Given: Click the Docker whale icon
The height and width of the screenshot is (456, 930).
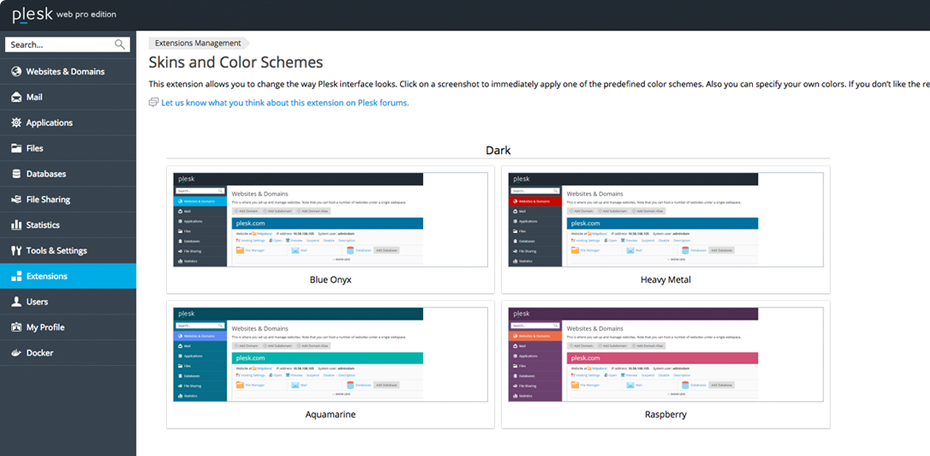Looking at the screenshot, I should point(17,353).
